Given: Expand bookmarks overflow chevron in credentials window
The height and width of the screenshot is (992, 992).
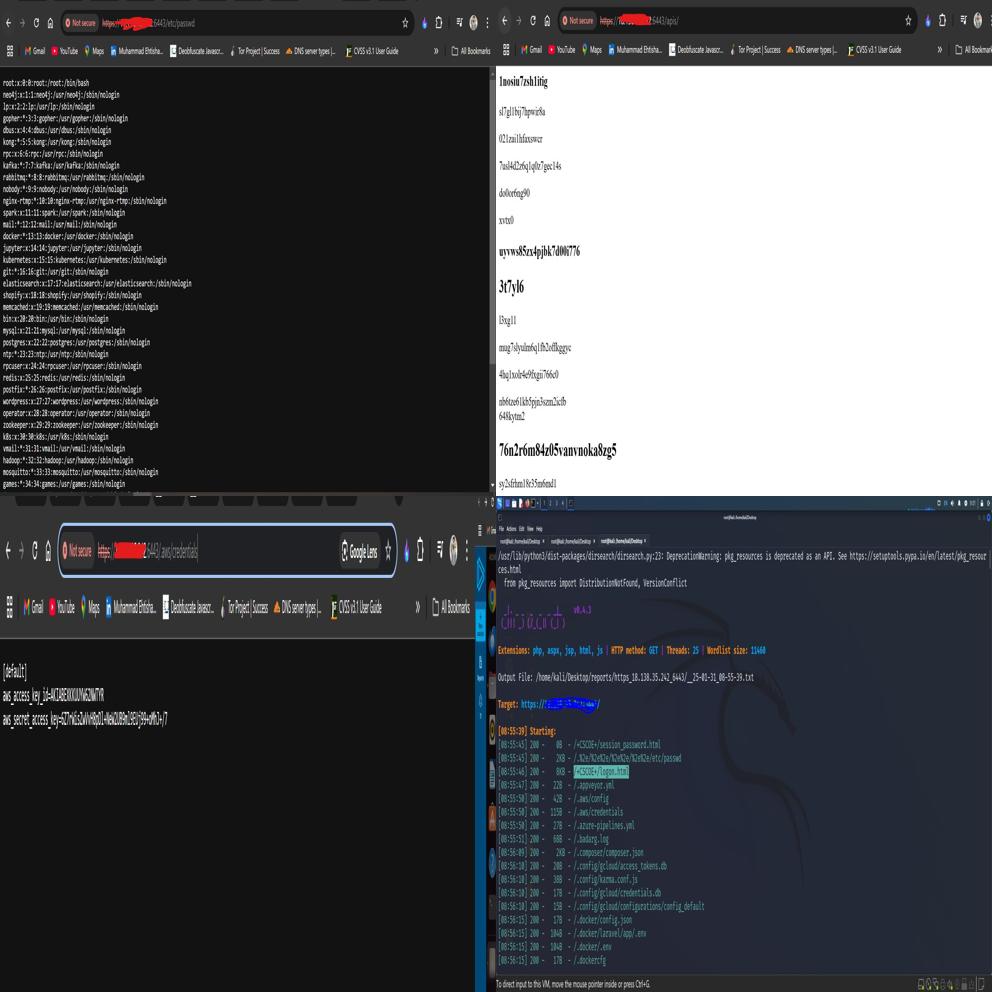Looking at the screenshot, I should point(417,607).
